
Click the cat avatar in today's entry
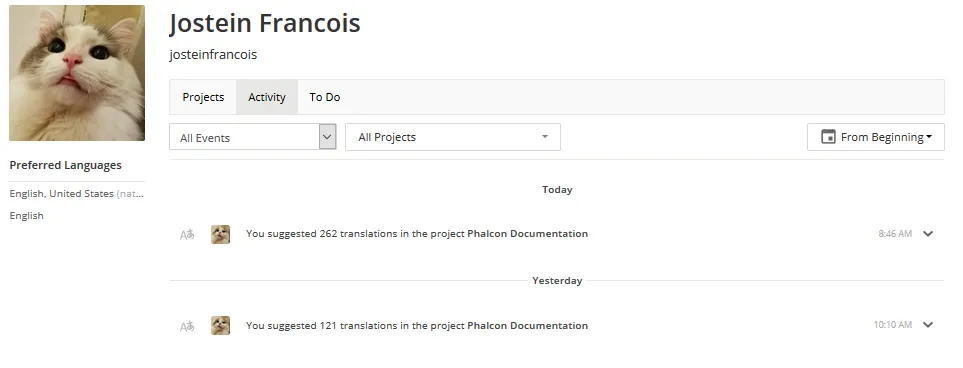point(220,234)
